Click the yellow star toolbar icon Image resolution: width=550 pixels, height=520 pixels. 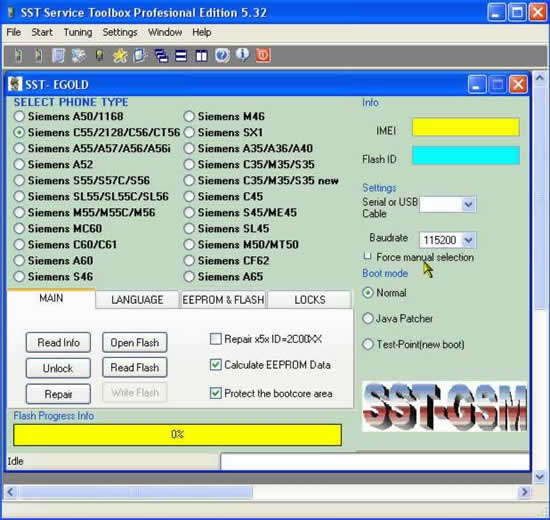click(120, 55)
